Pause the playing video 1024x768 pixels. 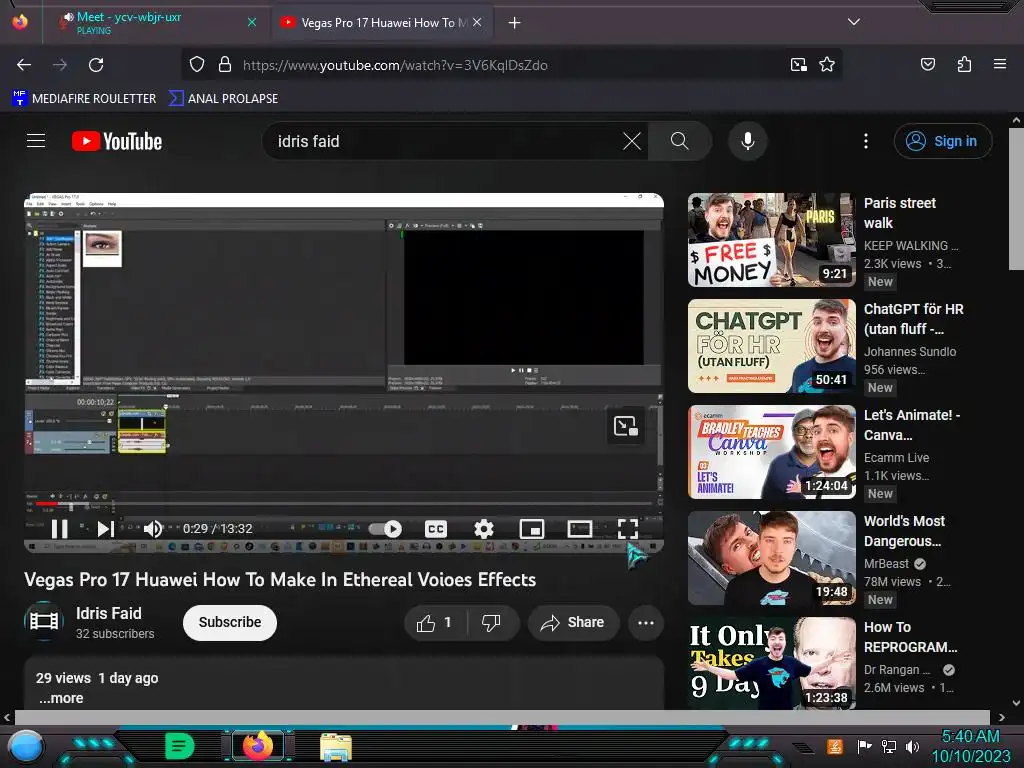click(59, 528)
